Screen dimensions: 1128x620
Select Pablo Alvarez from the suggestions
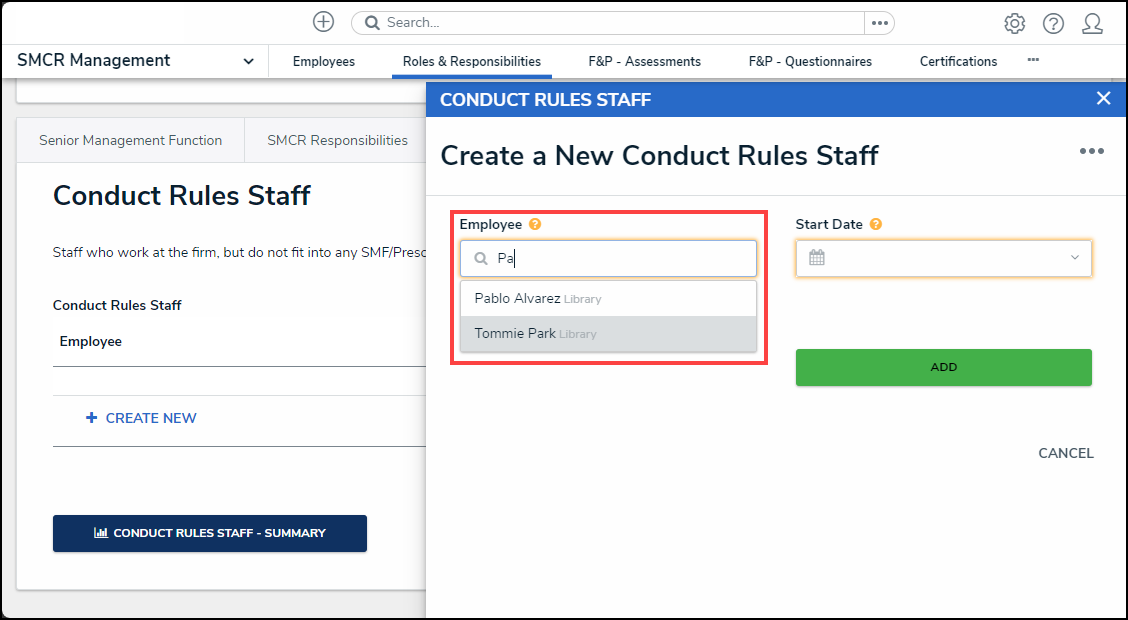(517, 298)
